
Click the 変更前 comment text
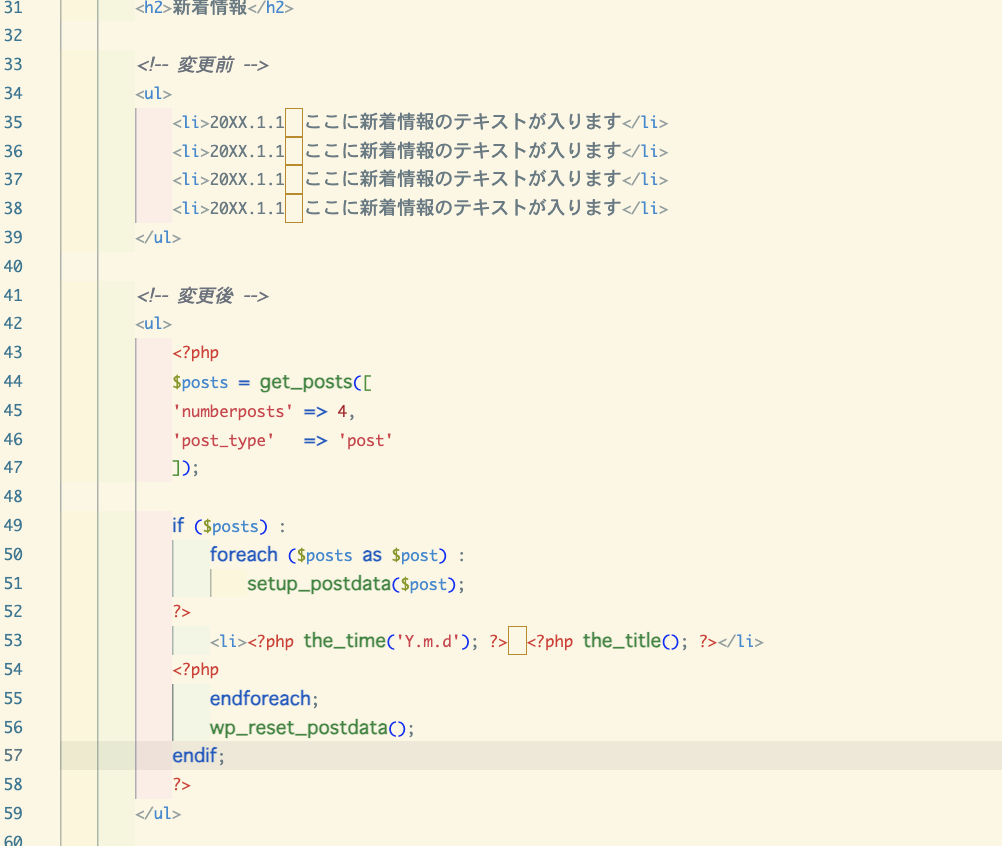(205, 65)
